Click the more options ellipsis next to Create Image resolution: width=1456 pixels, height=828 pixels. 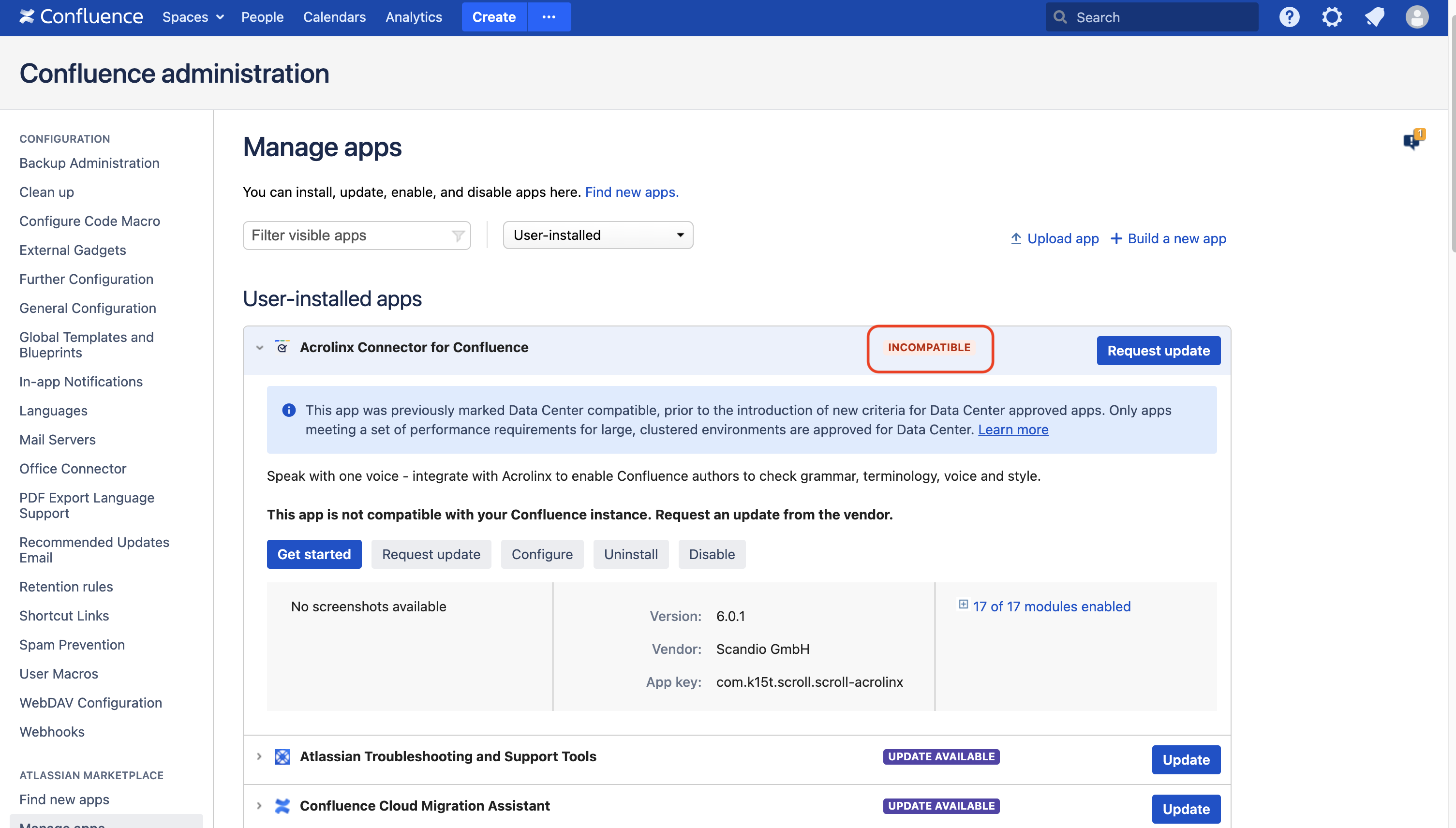(x=549, y=17)
